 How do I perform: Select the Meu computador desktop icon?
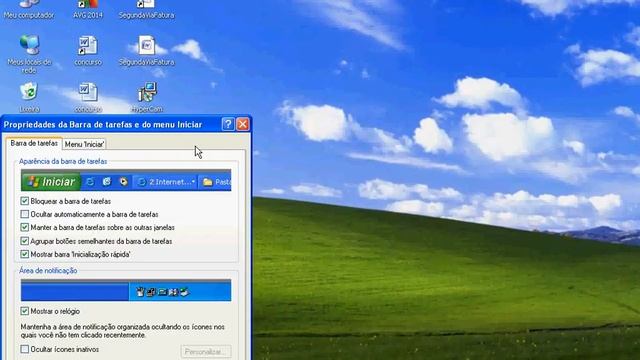(x=29, y=9)
